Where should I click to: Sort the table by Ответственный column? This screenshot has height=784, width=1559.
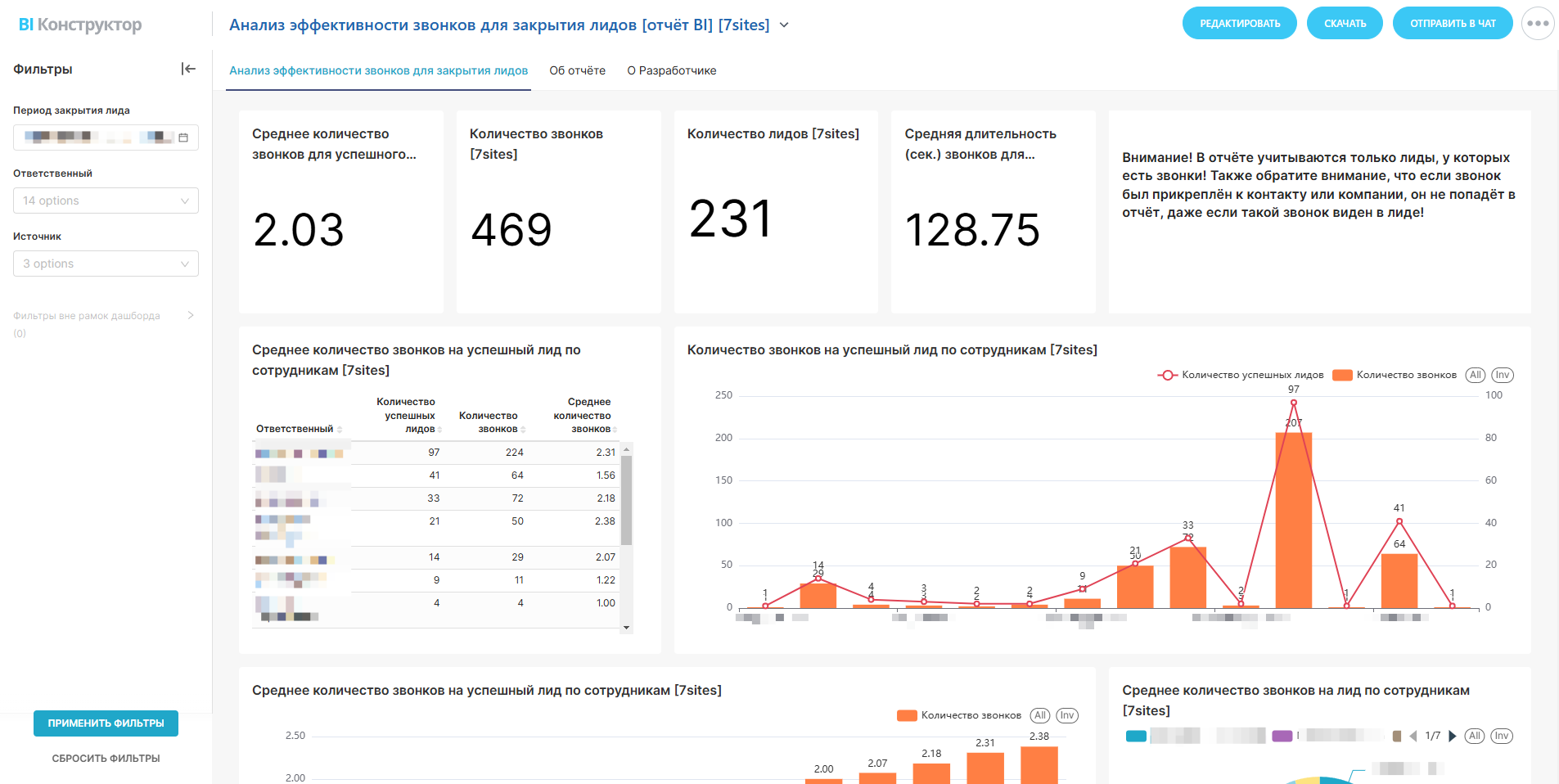pos(298,429)
